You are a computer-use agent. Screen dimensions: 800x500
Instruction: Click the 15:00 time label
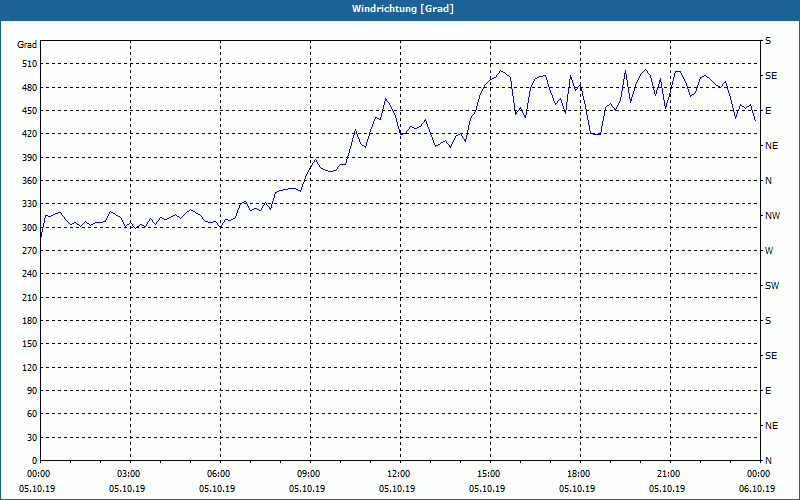tap(487, 473)
